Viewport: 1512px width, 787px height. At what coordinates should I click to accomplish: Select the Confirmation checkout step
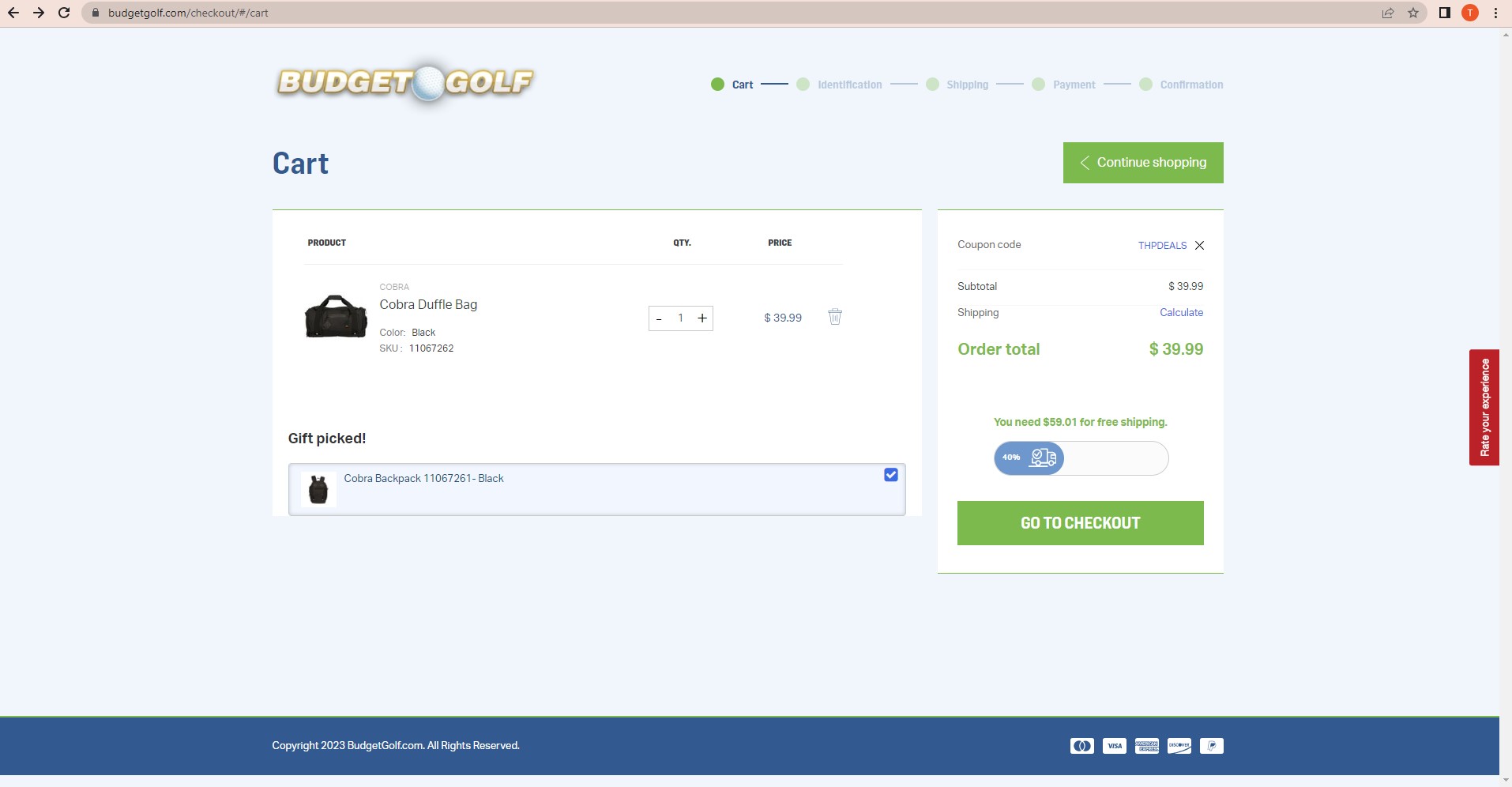[1182, 85]
